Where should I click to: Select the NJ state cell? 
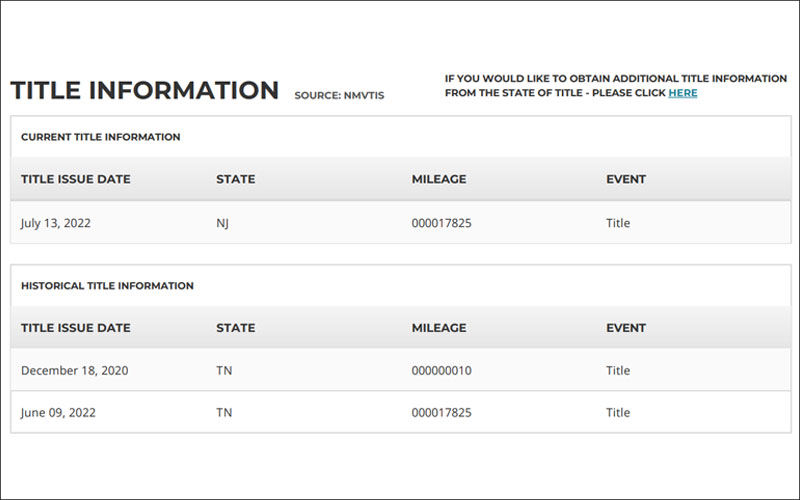tap(222, 223)
